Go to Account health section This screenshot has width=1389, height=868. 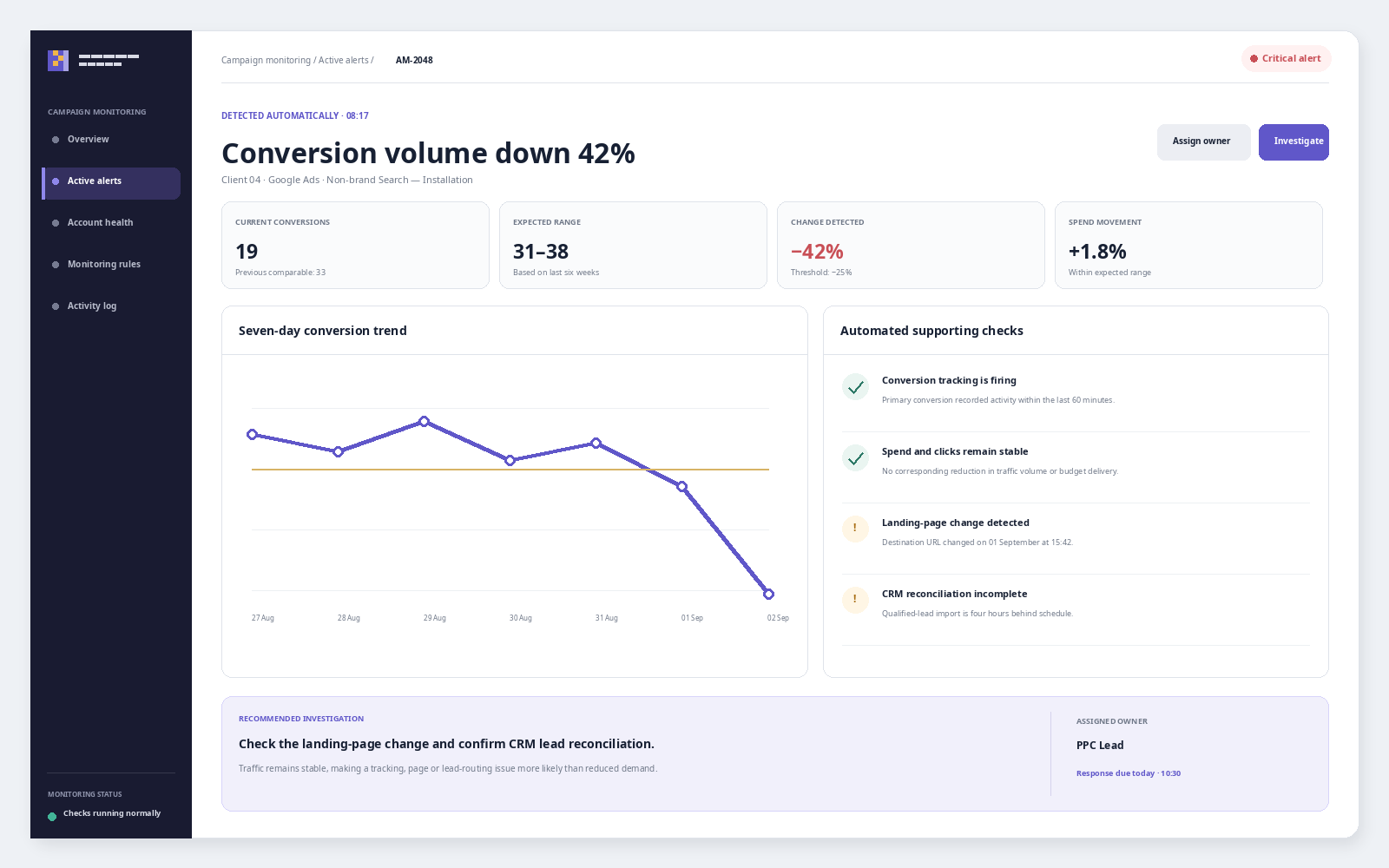point(111,223)
